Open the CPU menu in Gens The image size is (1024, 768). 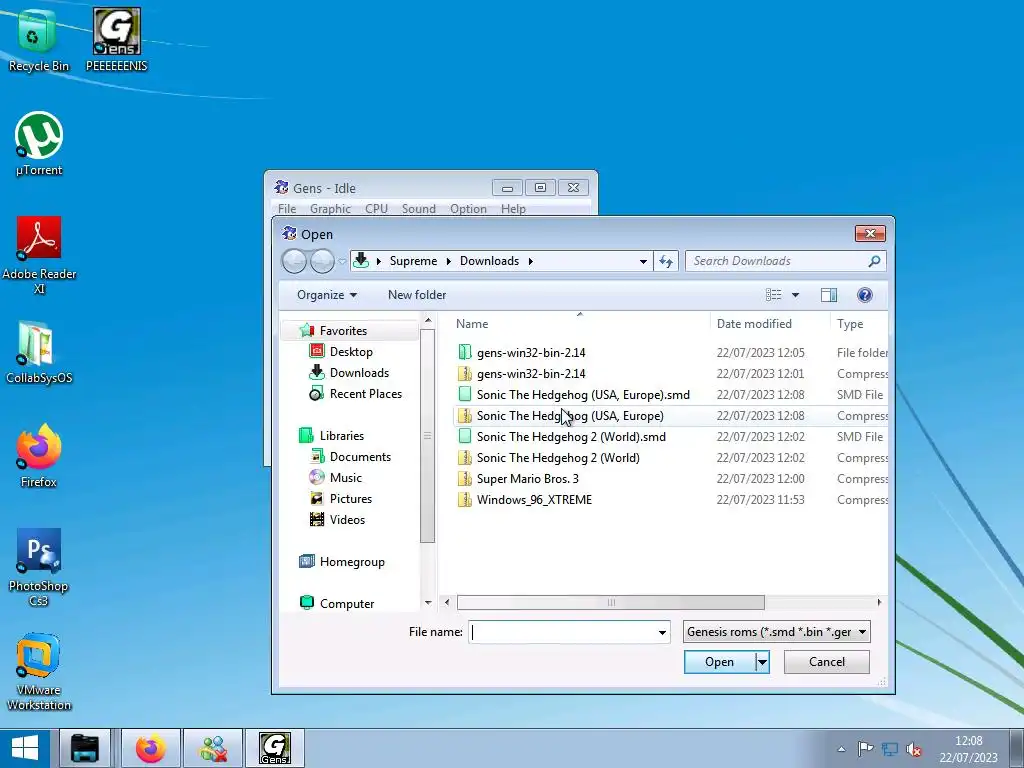376,209
